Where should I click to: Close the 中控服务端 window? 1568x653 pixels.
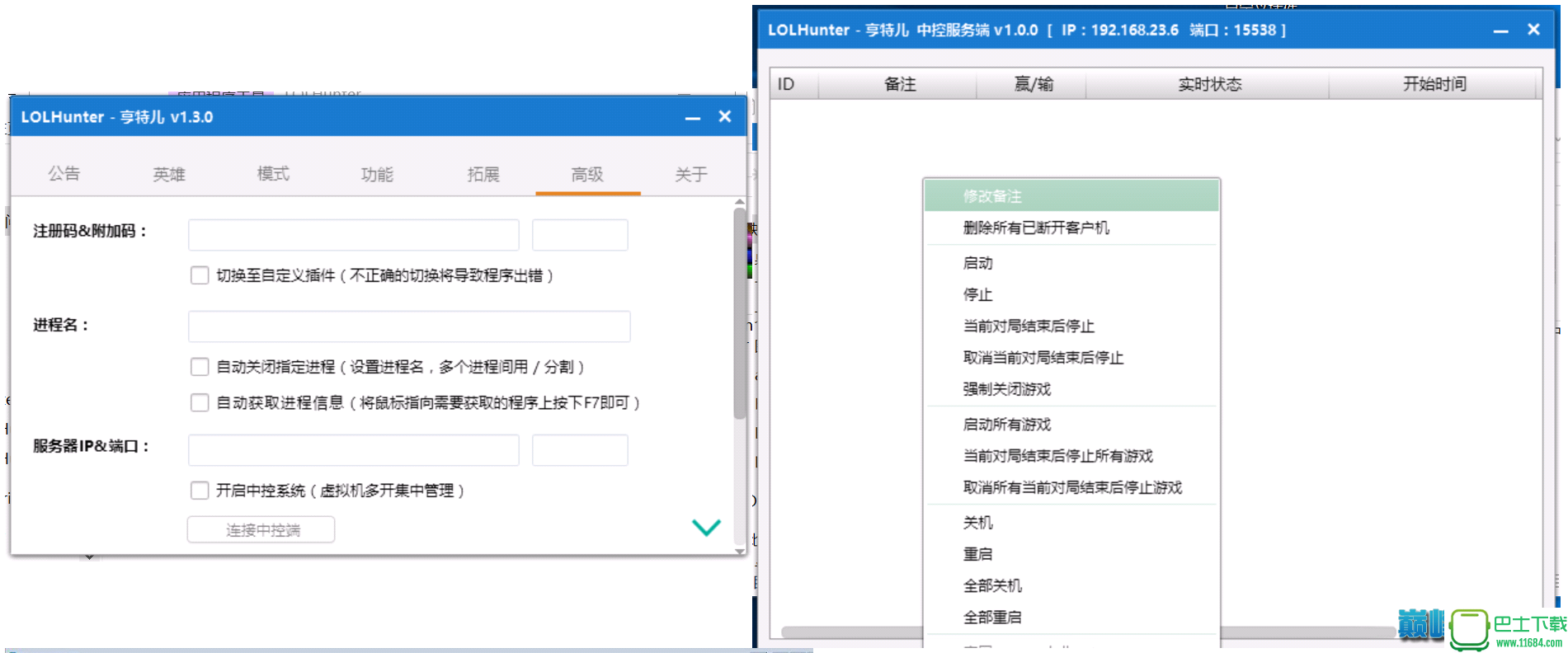(x=1534, y=30)
